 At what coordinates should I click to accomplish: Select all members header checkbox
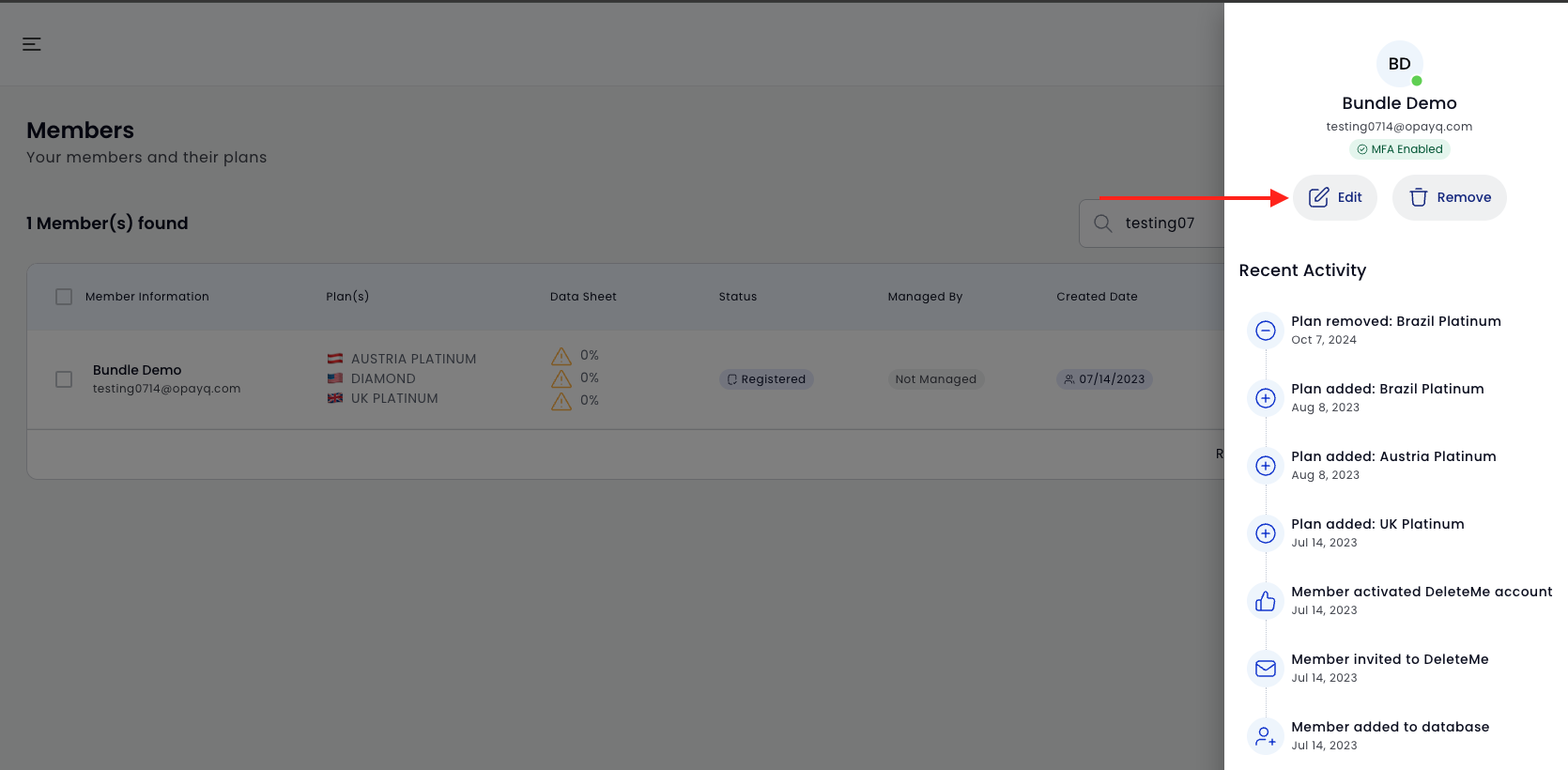pyautogui.click(x=64, y=297)
